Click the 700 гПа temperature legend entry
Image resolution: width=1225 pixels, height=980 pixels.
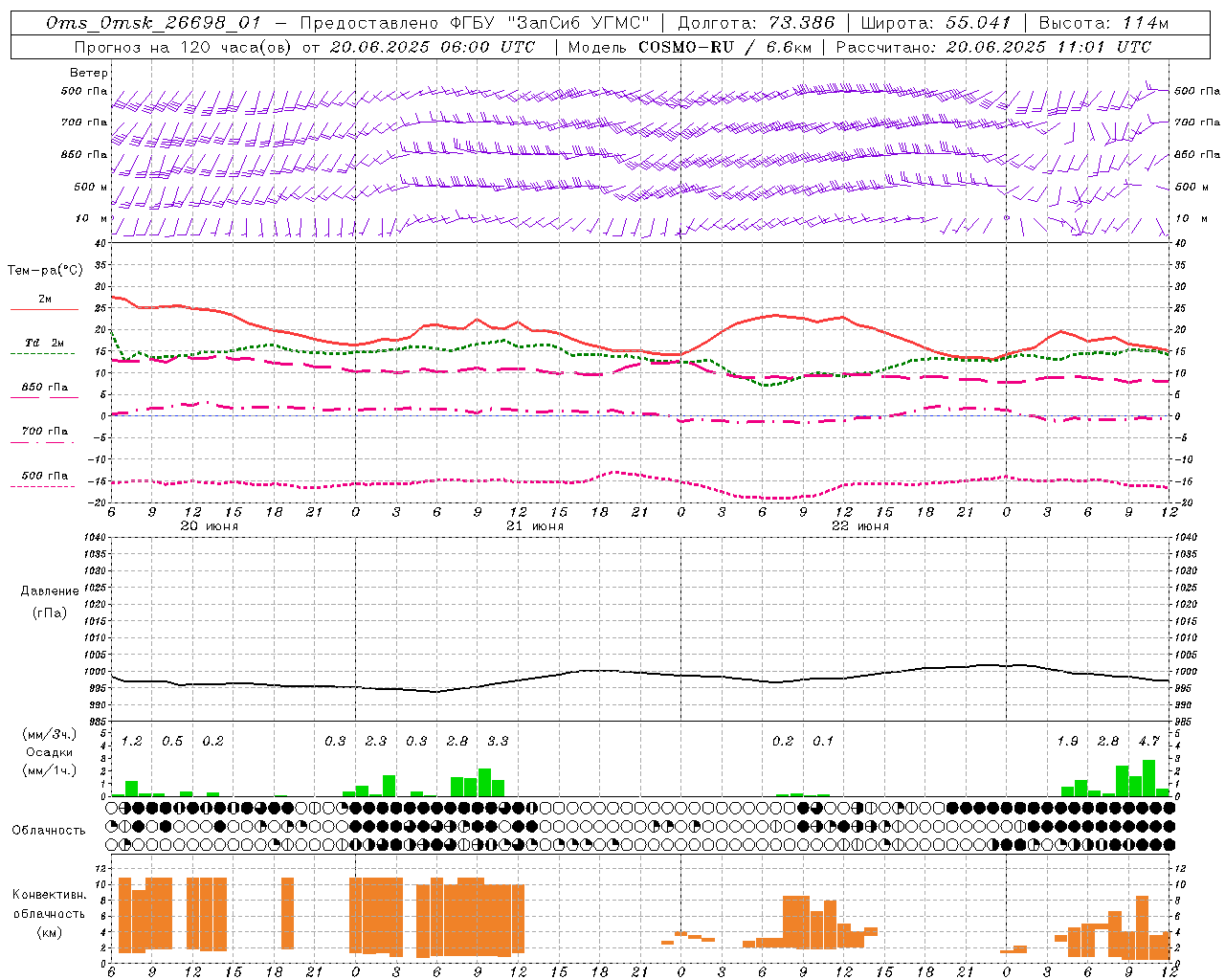44,432
